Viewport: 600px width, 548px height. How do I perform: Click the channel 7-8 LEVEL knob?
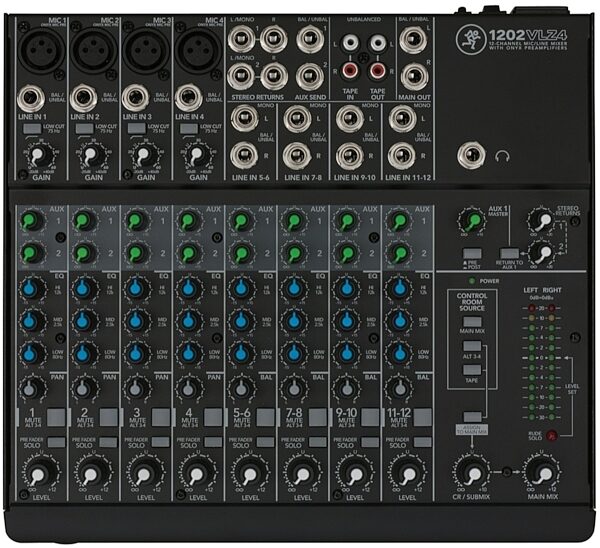(x=300, y=475)
